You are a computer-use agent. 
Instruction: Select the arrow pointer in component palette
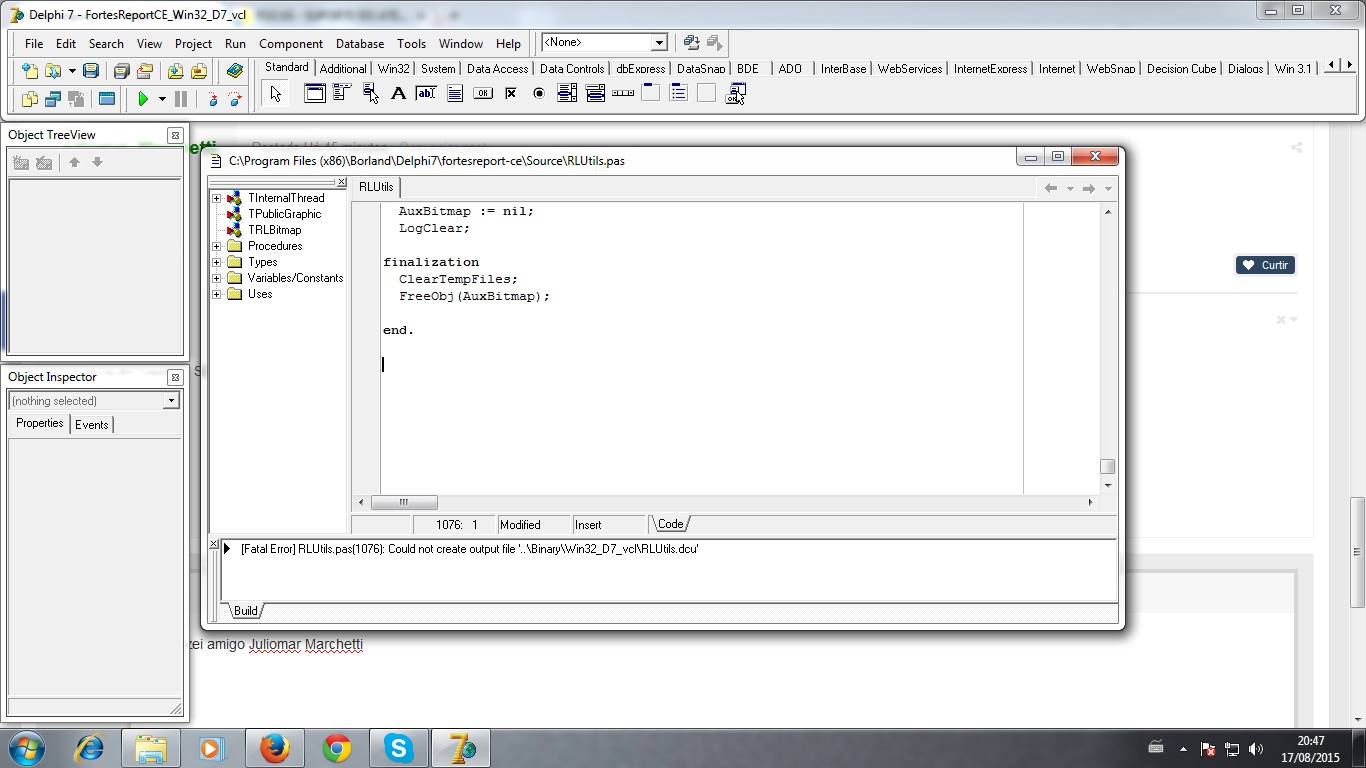[276, 94]
